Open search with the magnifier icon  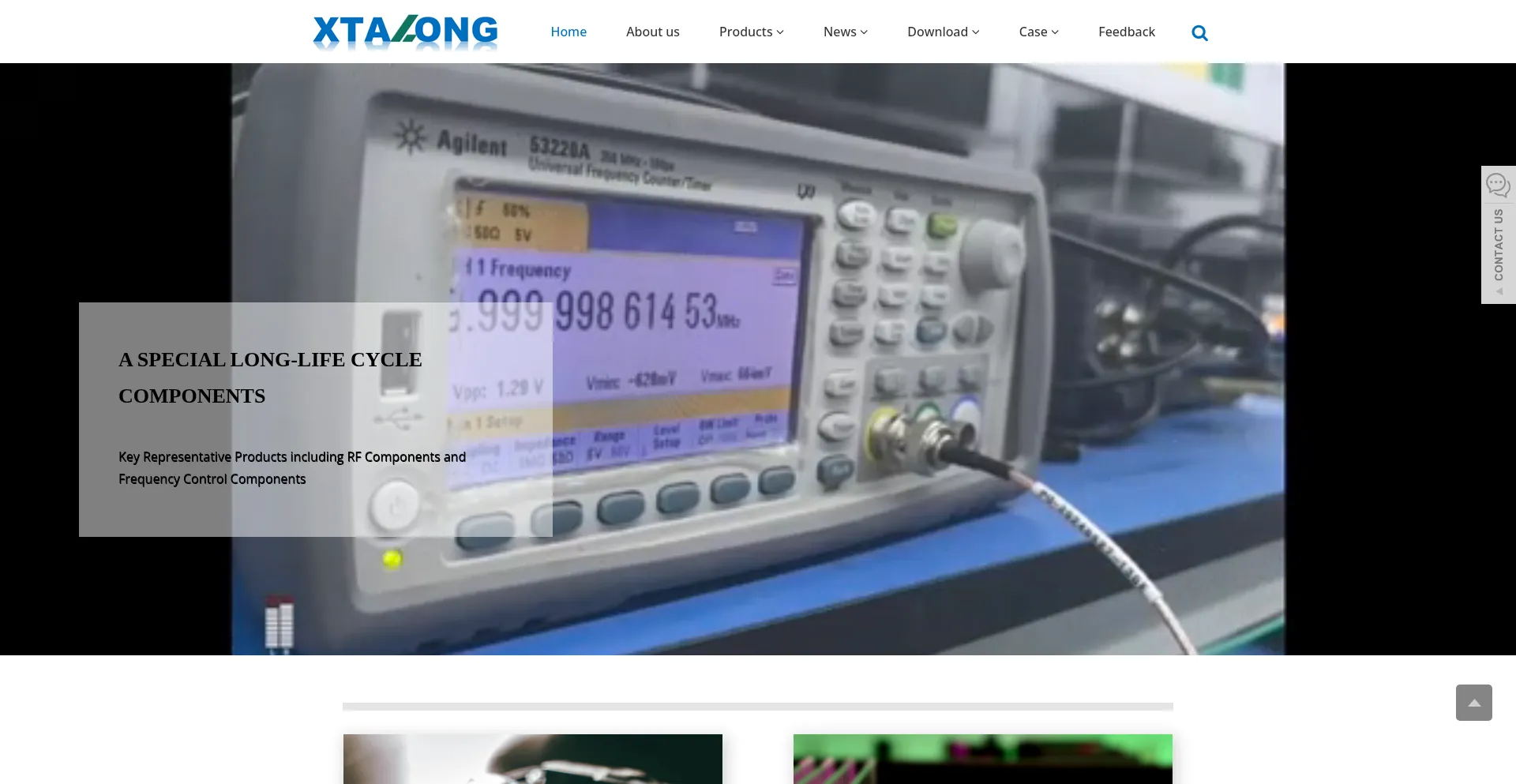coord(1199,32)
